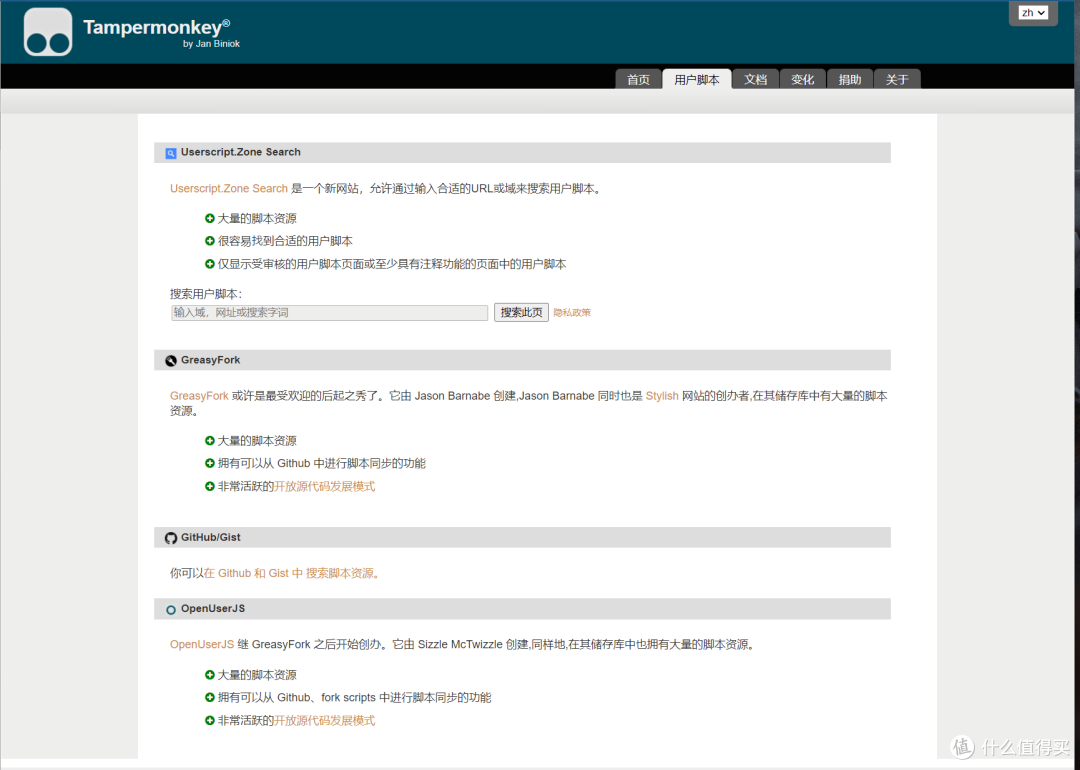The image size is (1080, 770).
Task: Click the OpenUserJS circle icon
Action: click(x=171, y=609)
